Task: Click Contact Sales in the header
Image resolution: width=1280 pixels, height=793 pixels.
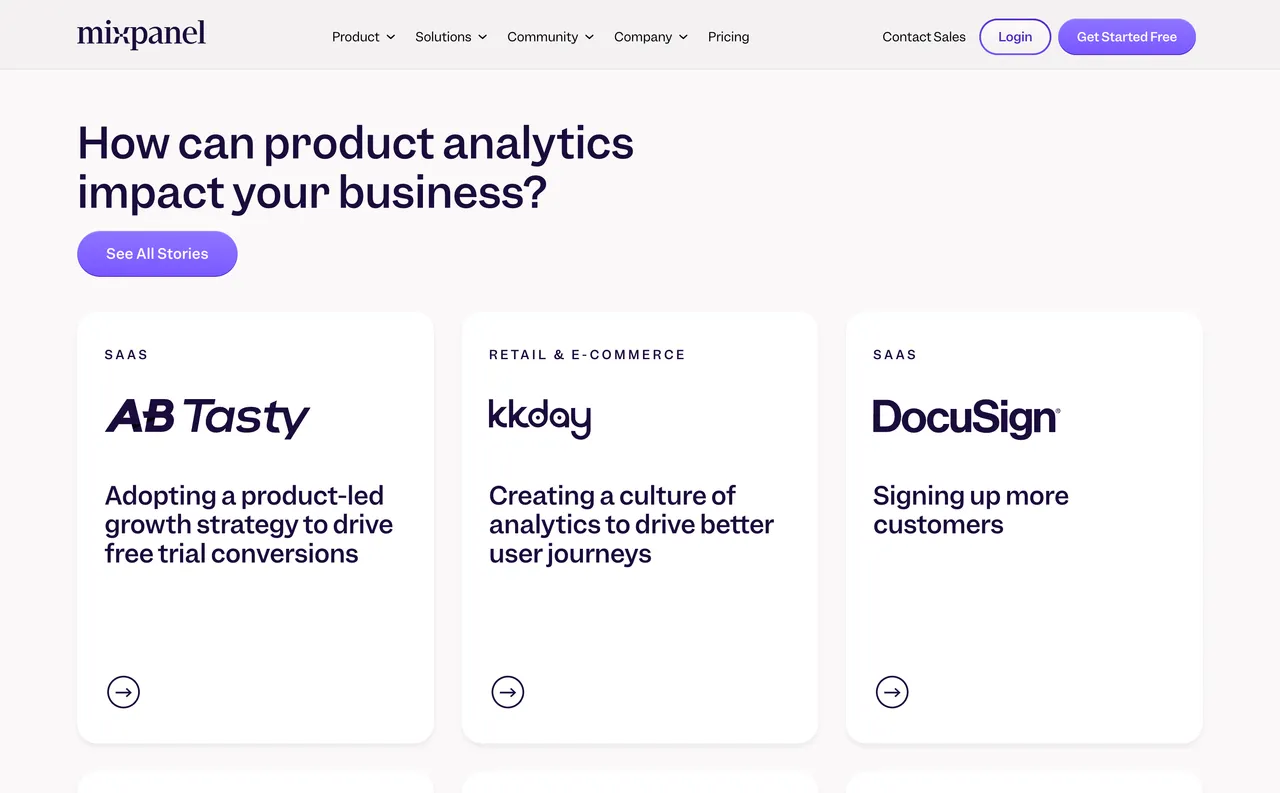Action: (923, 36)
